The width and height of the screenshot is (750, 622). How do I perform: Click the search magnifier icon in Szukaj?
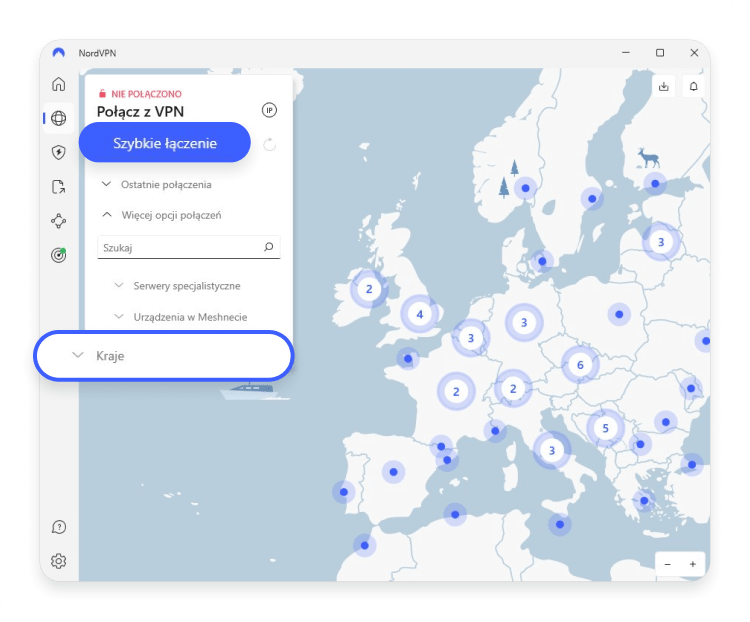[x=268, y=247]
